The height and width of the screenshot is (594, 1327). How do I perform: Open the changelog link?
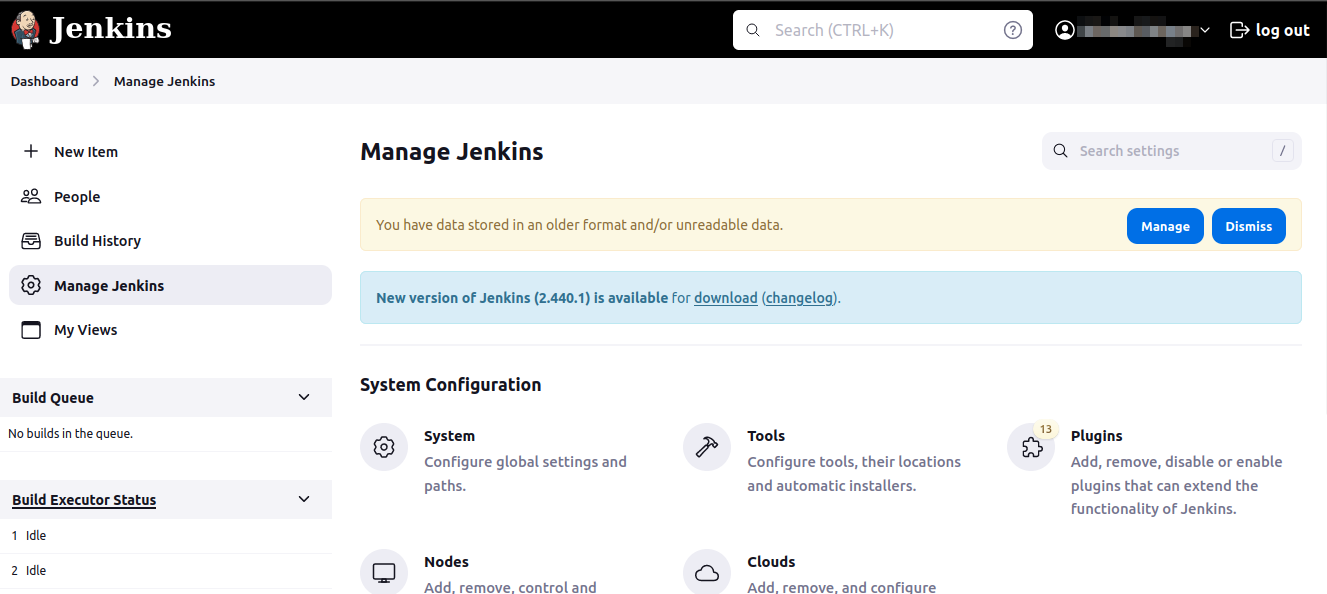point(800,298)
